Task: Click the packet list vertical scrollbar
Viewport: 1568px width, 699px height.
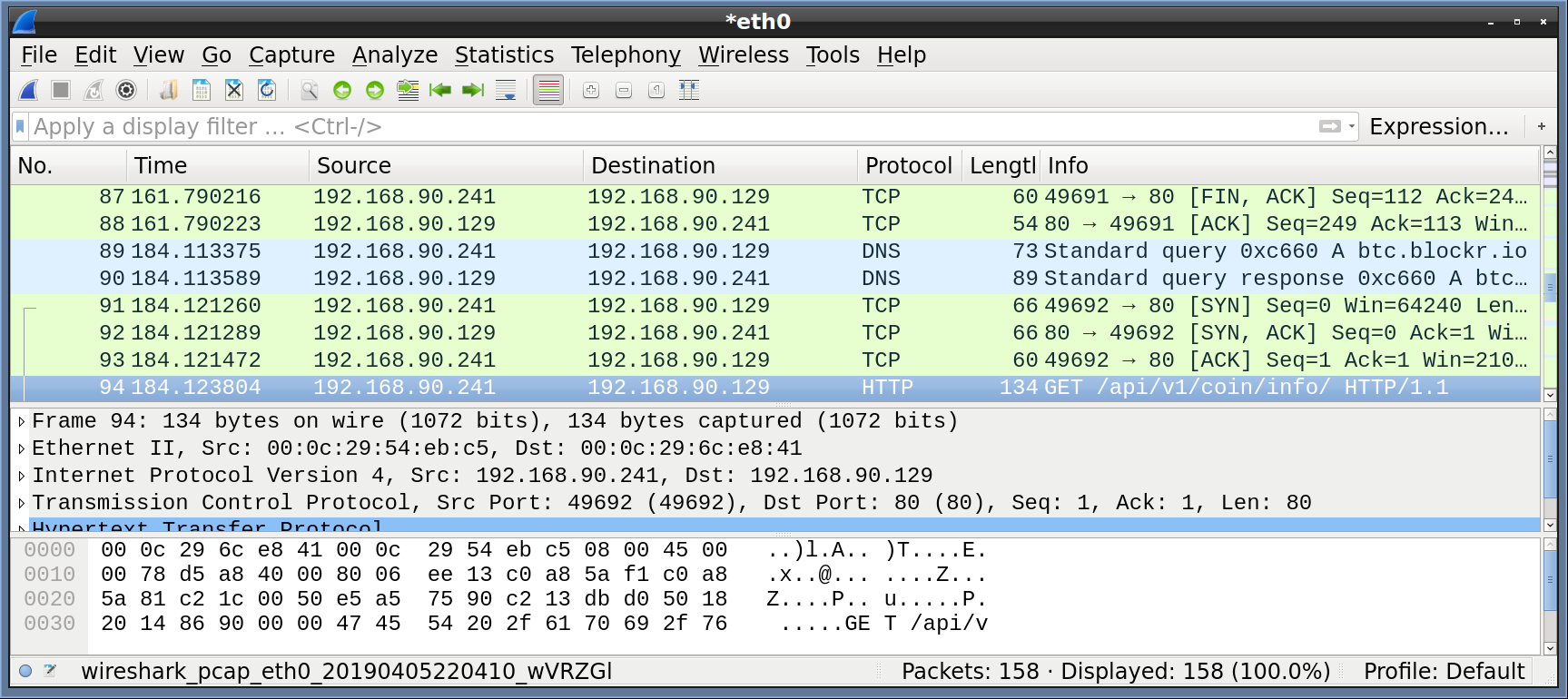Action: click(x=1550, y=274)
